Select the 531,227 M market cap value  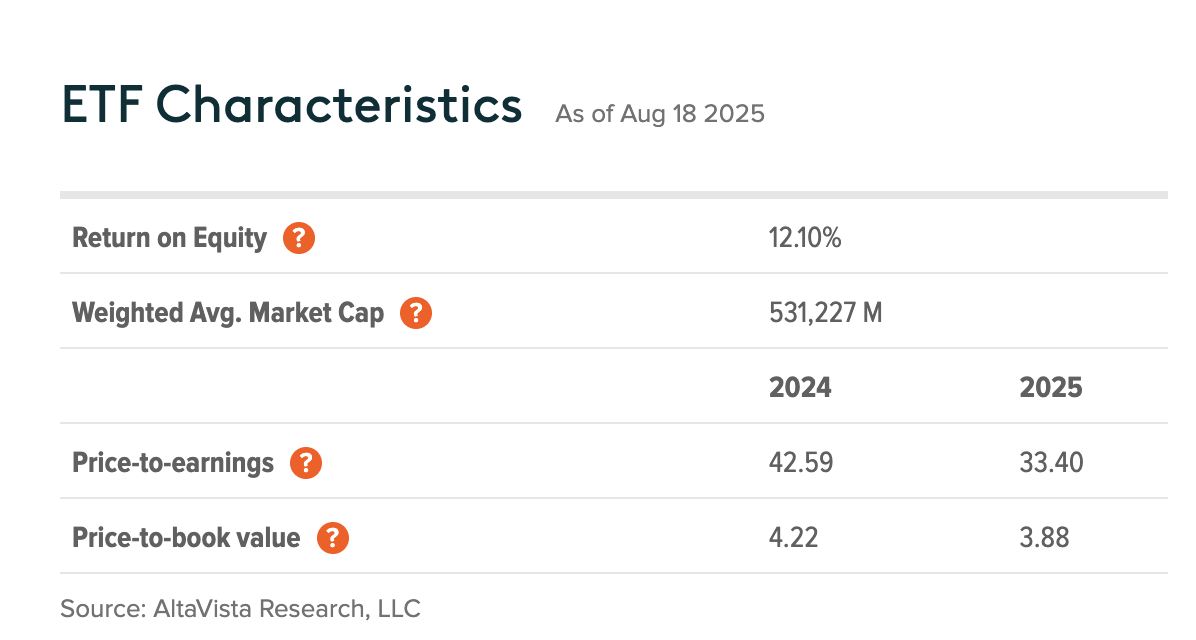point(825,313)
